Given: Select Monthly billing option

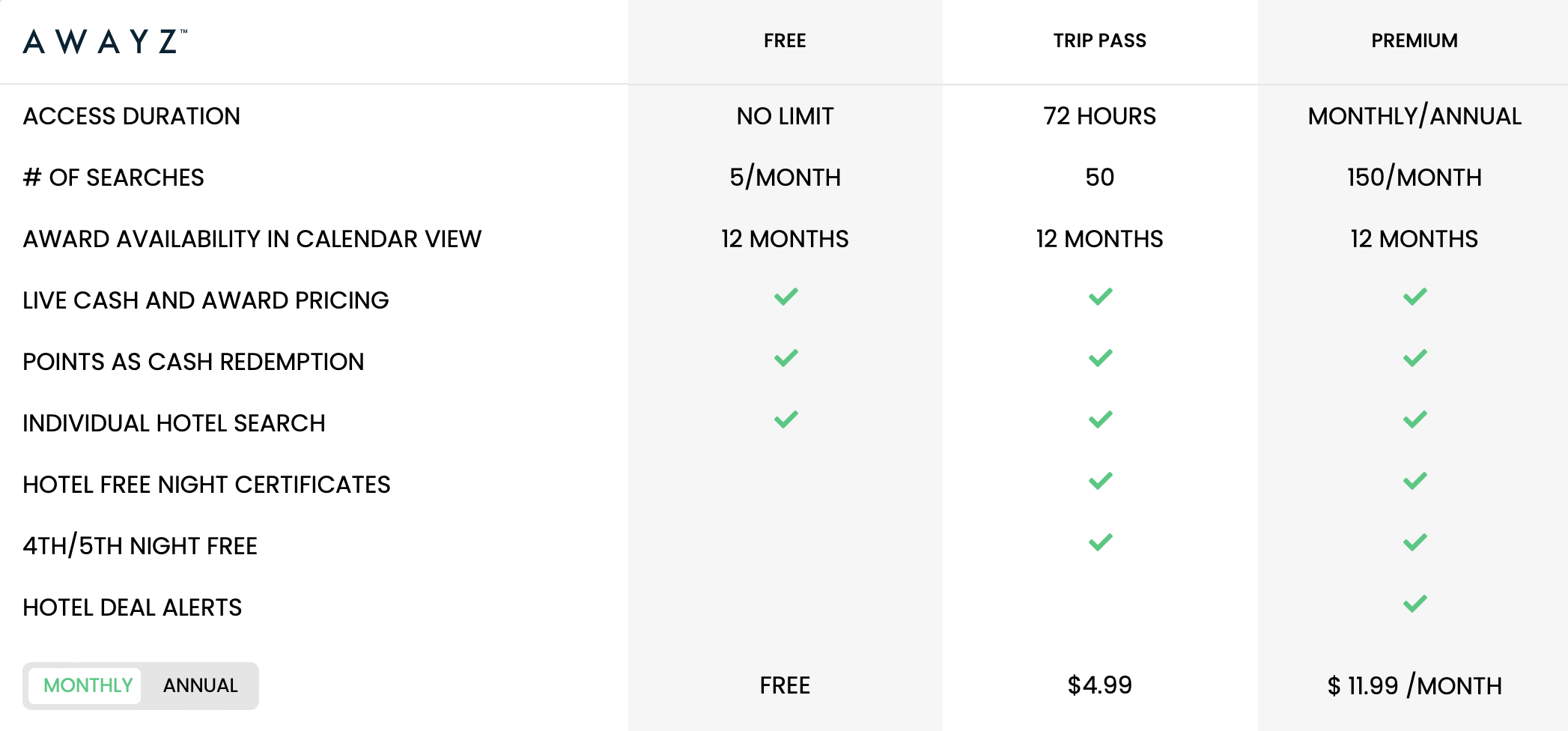Looking at the screenshot, I should 88,685.
